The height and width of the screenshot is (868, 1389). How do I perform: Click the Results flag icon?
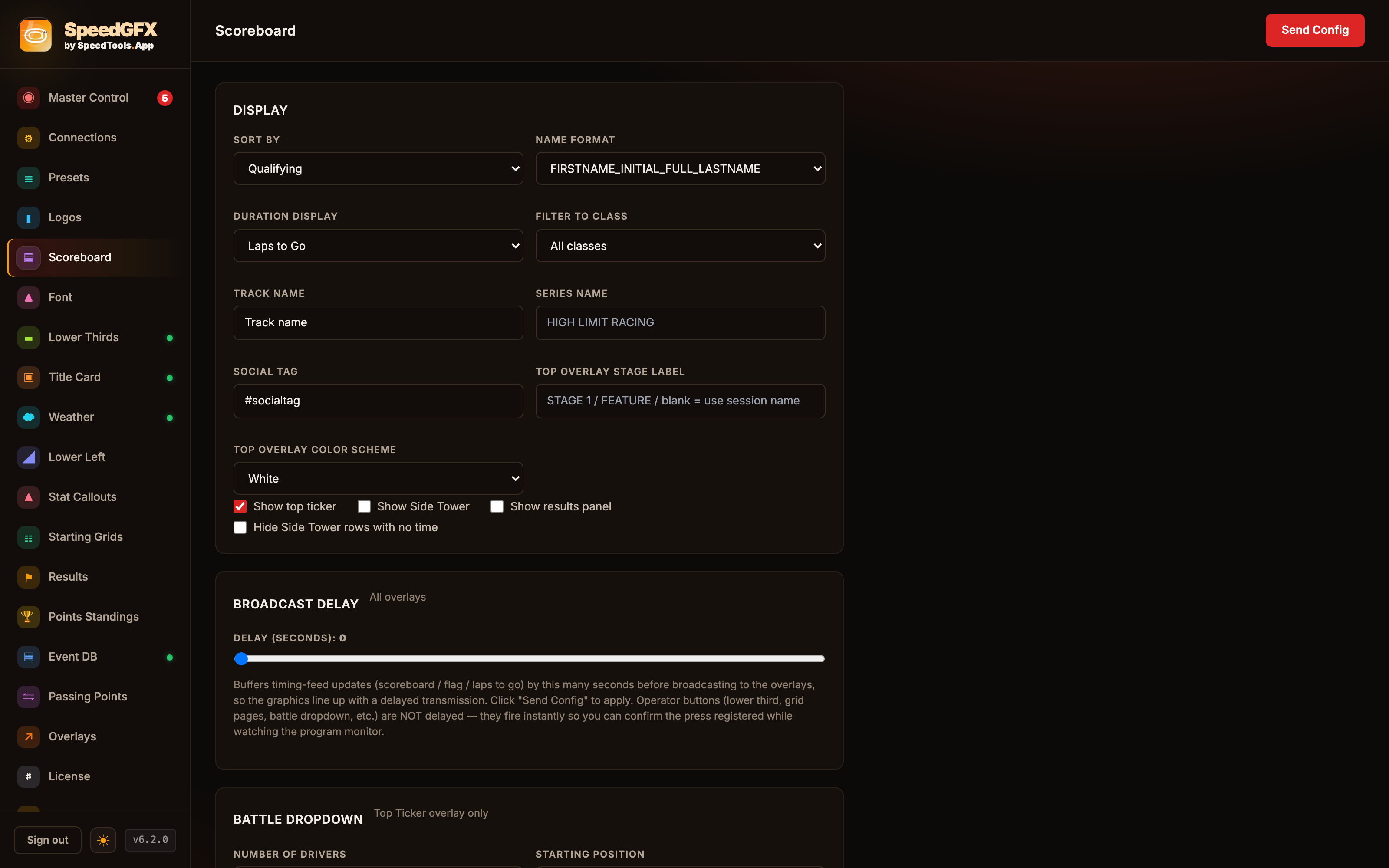coord(29,577)
